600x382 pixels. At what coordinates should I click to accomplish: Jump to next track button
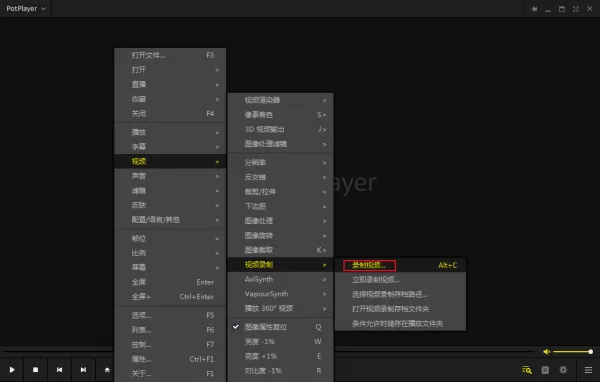[x=83, y=370]
